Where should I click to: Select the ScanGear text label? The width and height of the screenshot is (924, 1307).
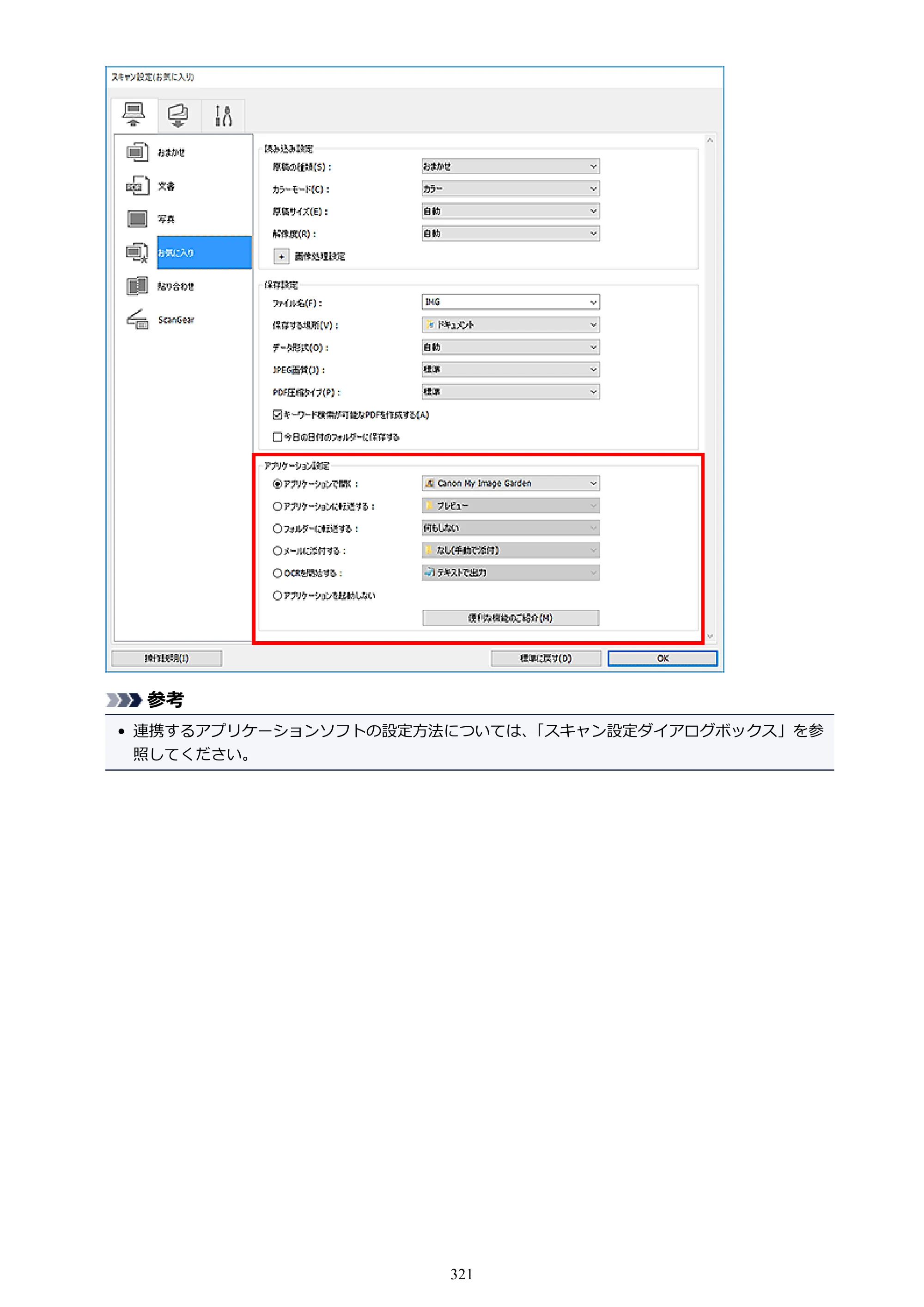pos(176,320)
